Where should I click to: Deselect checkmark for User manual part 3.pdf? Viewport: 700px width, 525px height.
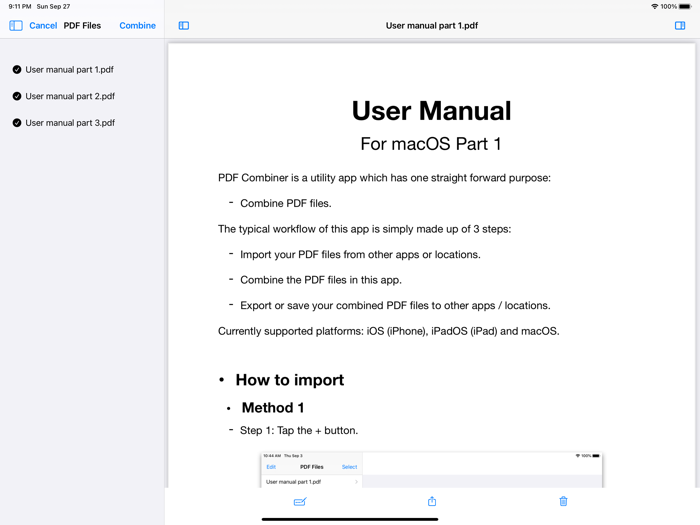[x=17, y=123]
